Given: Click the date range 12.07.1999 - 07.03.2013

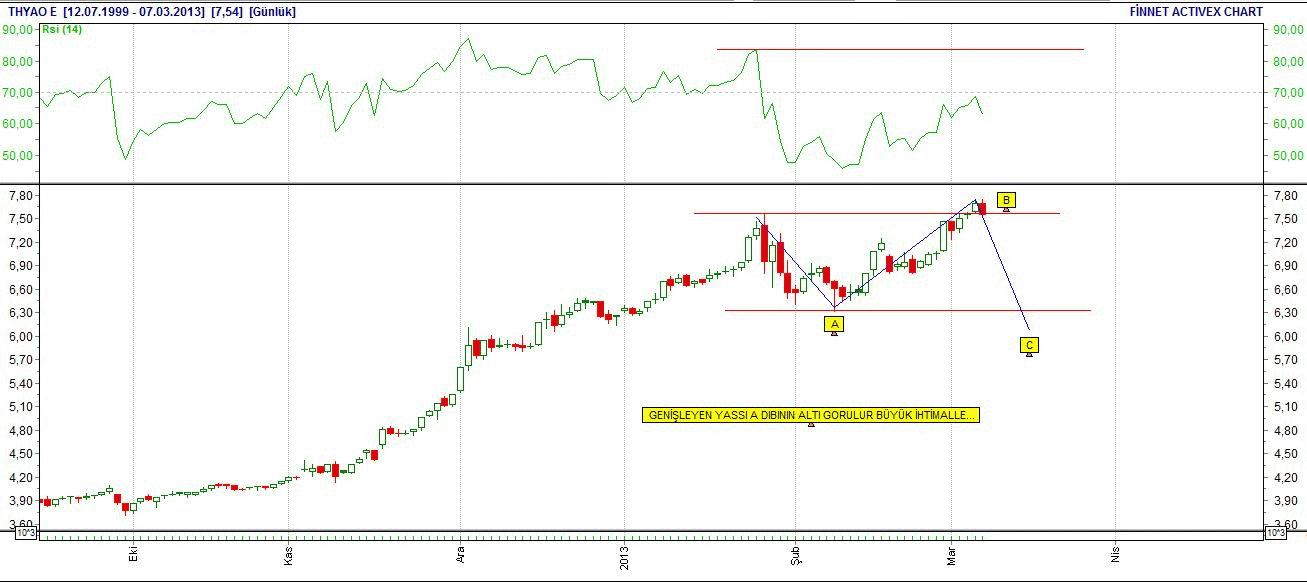Looking at the screenshot, I should coord(136,12).
